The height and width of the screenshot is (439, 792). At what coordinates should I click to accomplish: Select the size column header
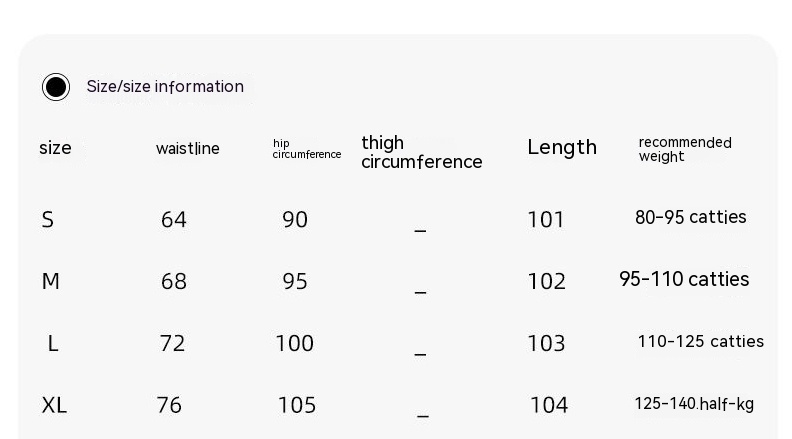tap(55, 148)
